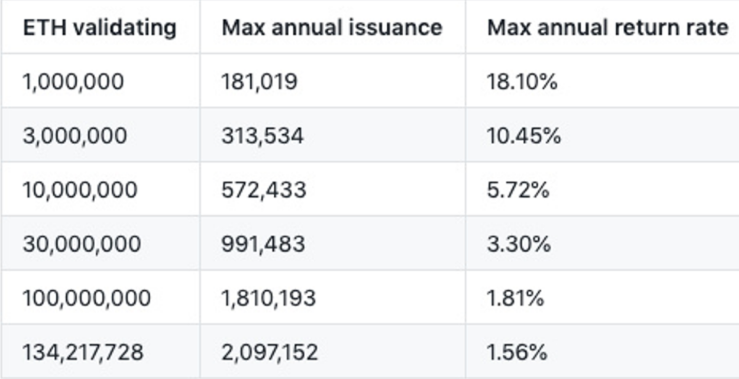Select the 1.81% return rate value
Viewport: 739px width, 379px height.
click(x=515, y=298)
